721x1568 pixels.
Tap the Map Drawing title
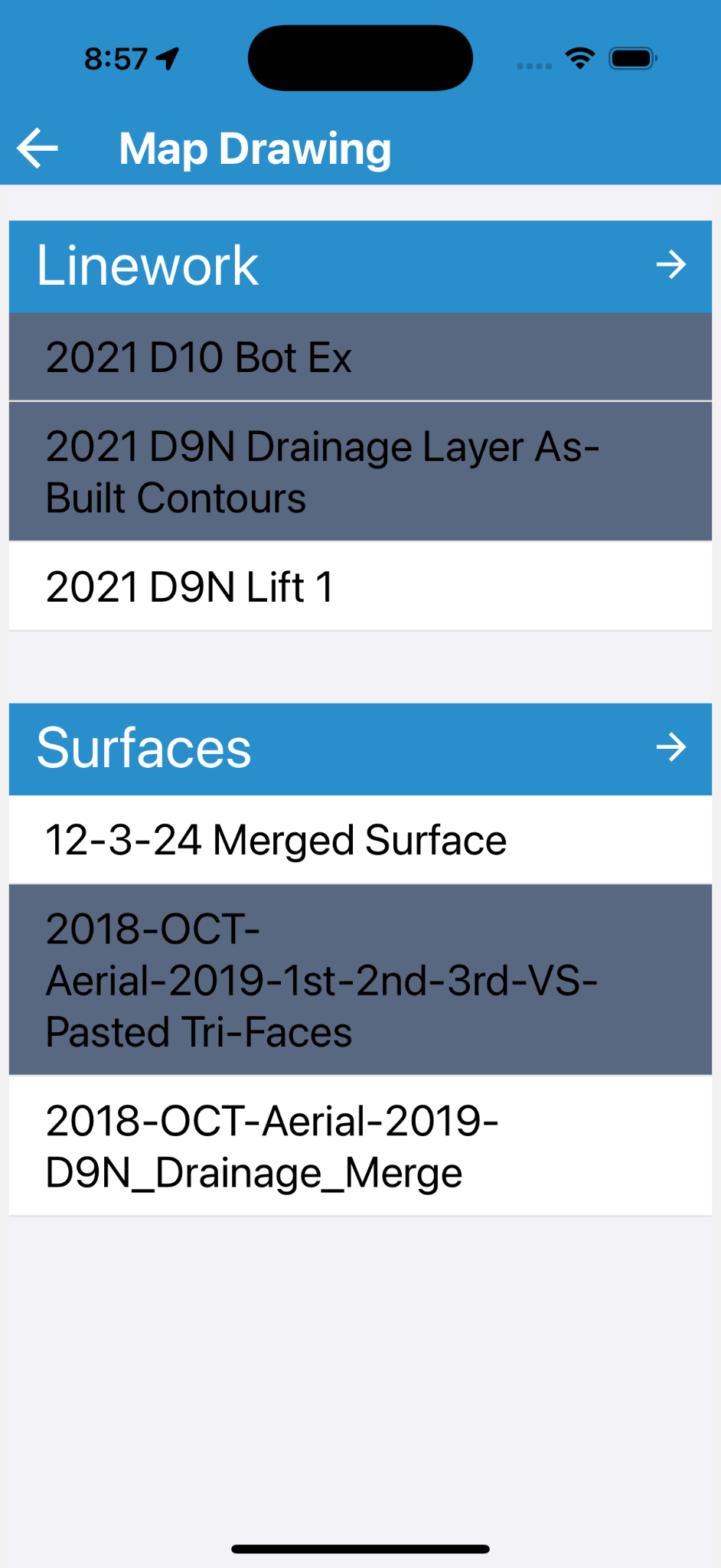[x=255, y=149]
